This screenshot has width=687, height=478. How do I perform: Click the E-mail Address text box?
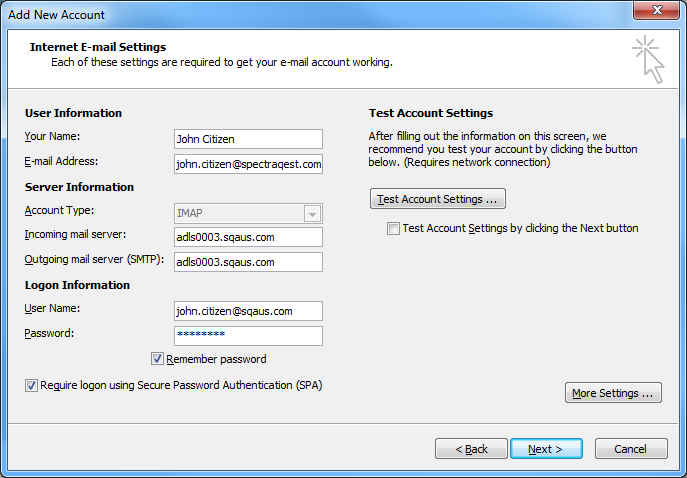[x=247, y=164]
